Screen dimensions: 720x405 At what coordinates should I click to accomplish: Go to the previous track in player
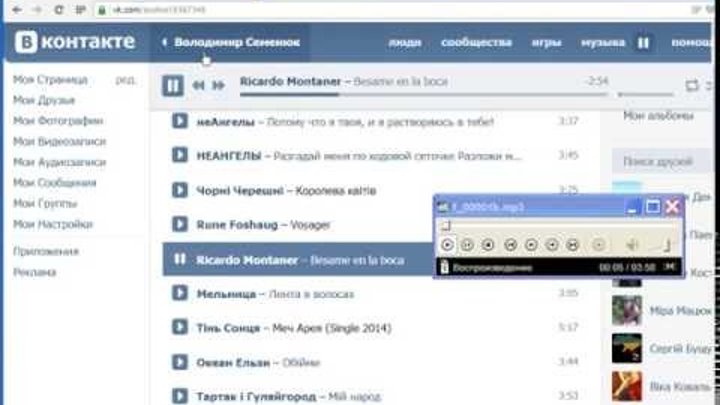click(198, 86)
